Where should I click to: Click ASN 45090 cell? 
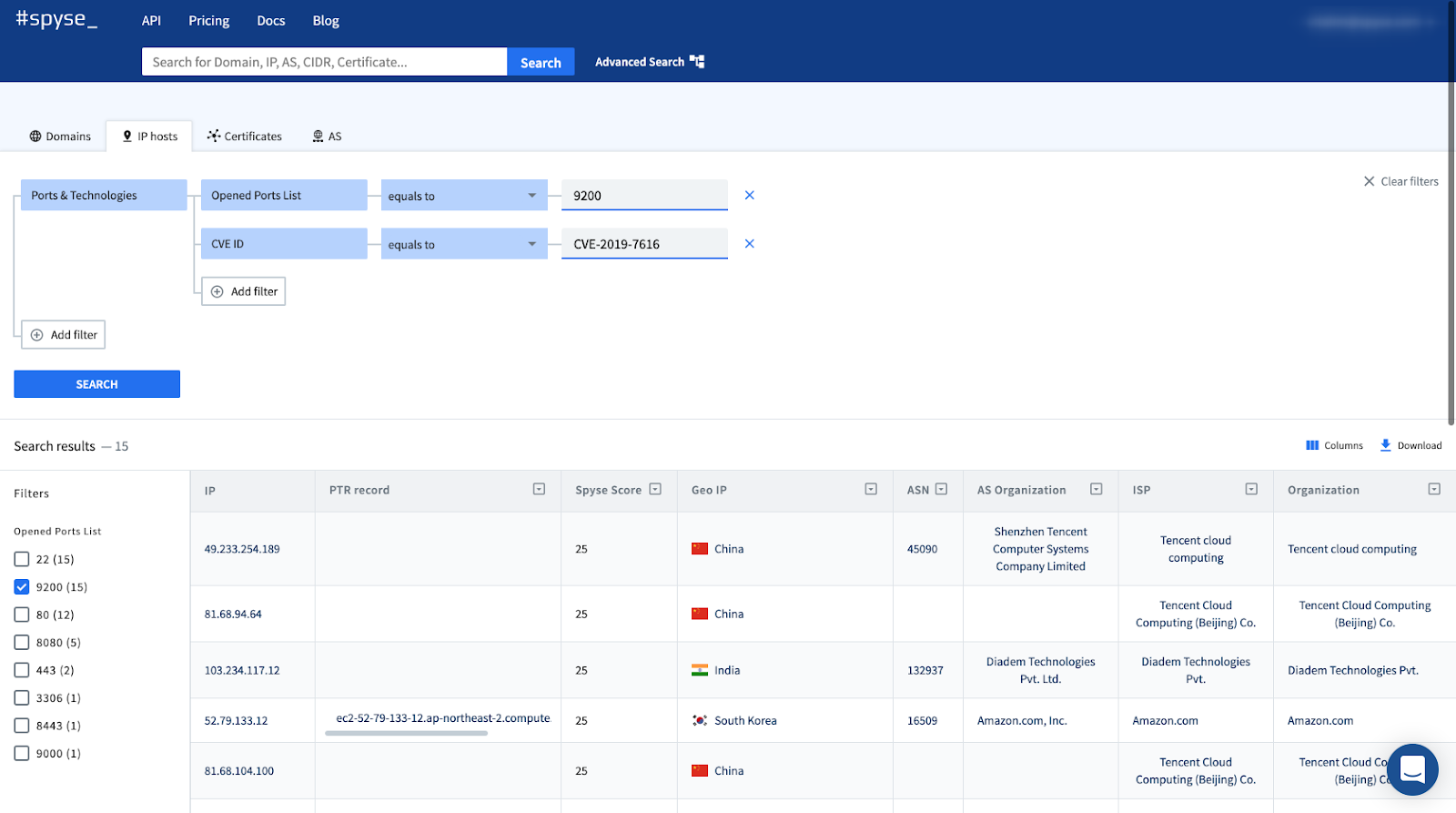point(923,549)
